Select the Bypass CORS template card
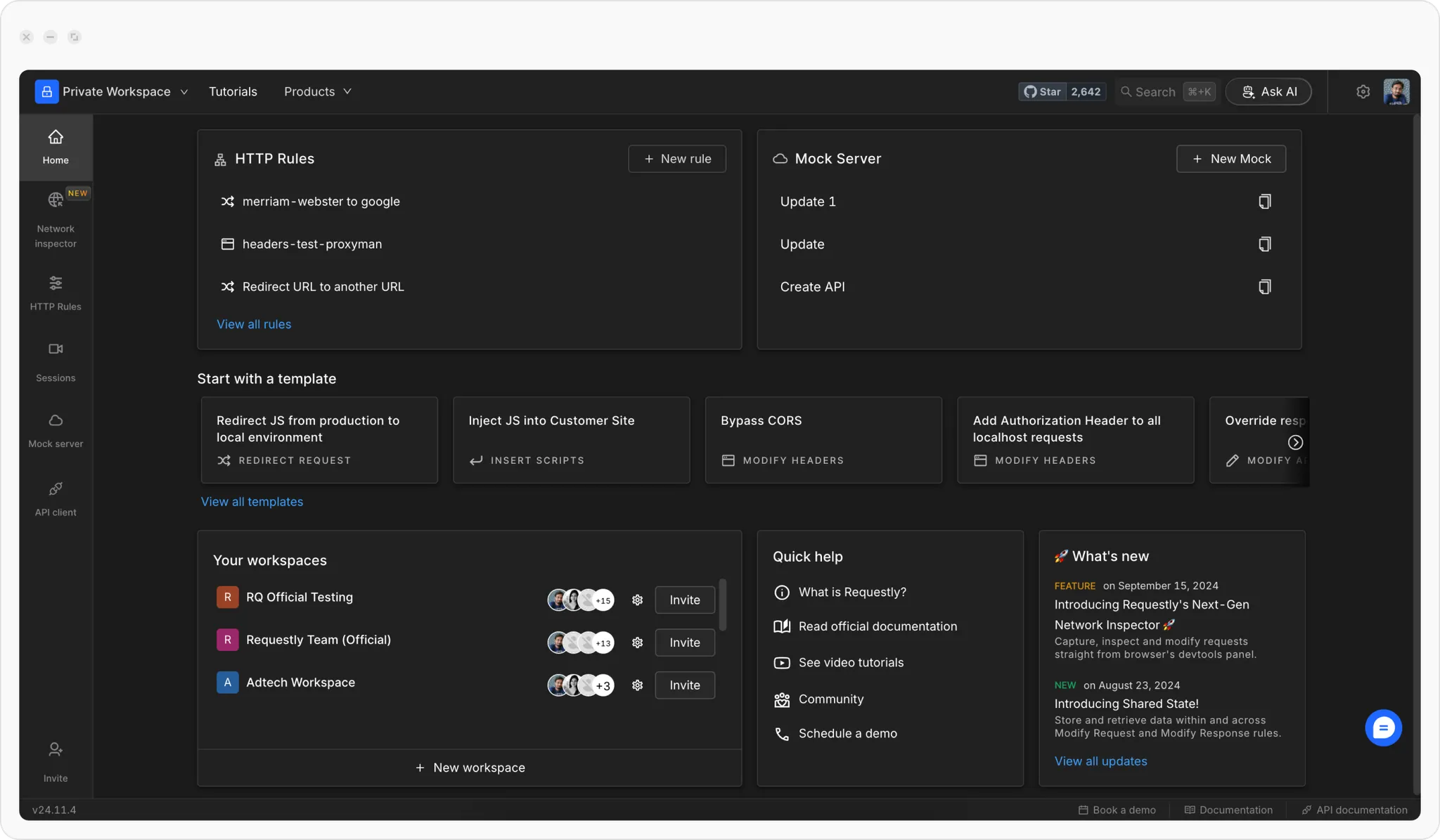Screen dimensions: 1440x840 pyautogui.click(x=823, y=440)
